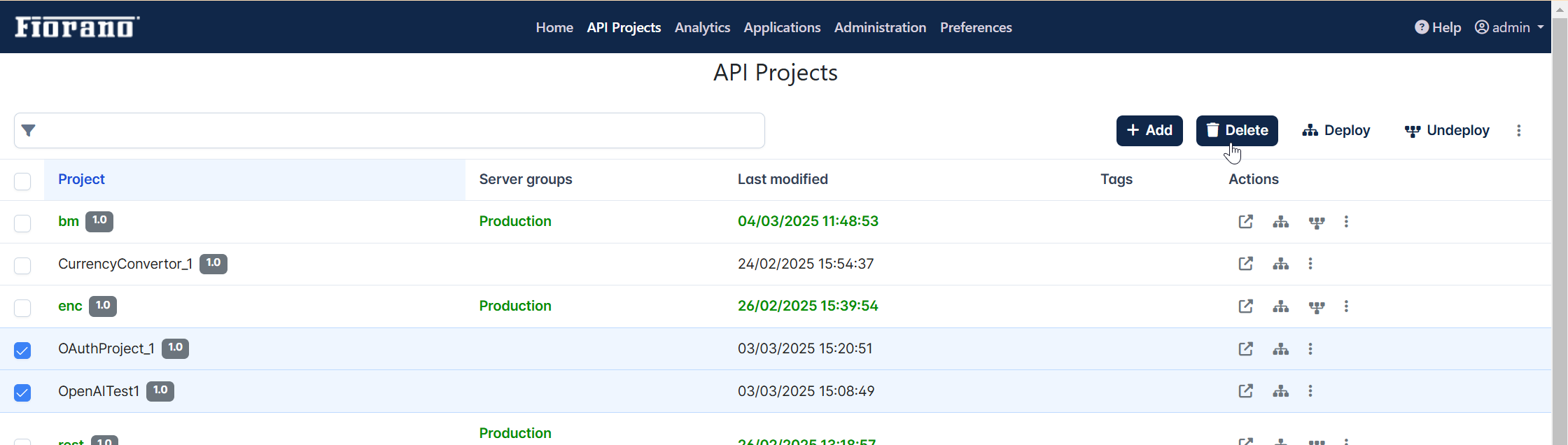Open more actions for OpenAITest1 row

(x=1310, y=391)
